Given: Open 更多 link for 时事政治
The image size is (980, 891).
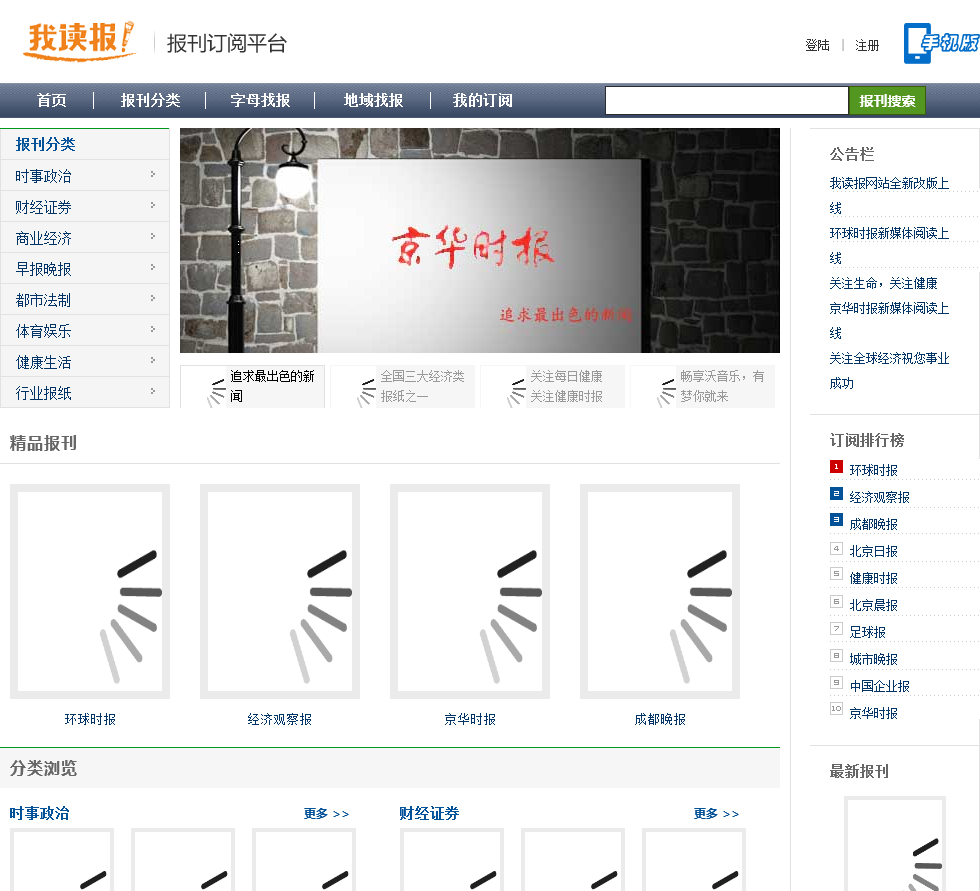Looking at the screenshot, I should (326, 814).
